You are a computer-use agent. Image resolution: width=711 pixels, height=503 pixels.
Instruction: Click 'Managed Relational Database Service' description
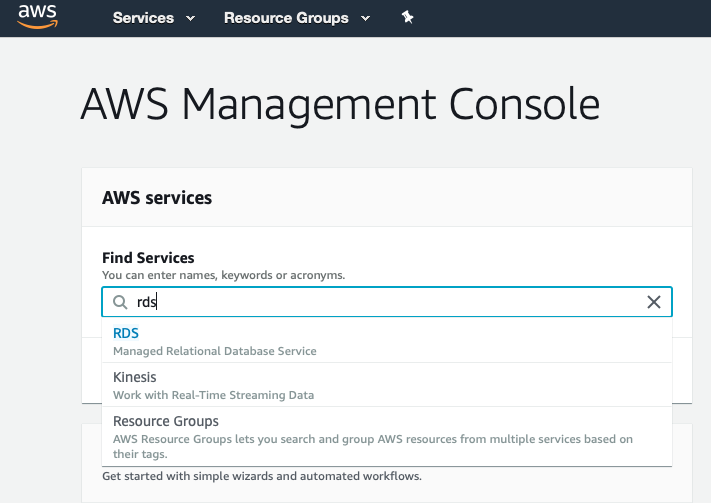(215, 351)
